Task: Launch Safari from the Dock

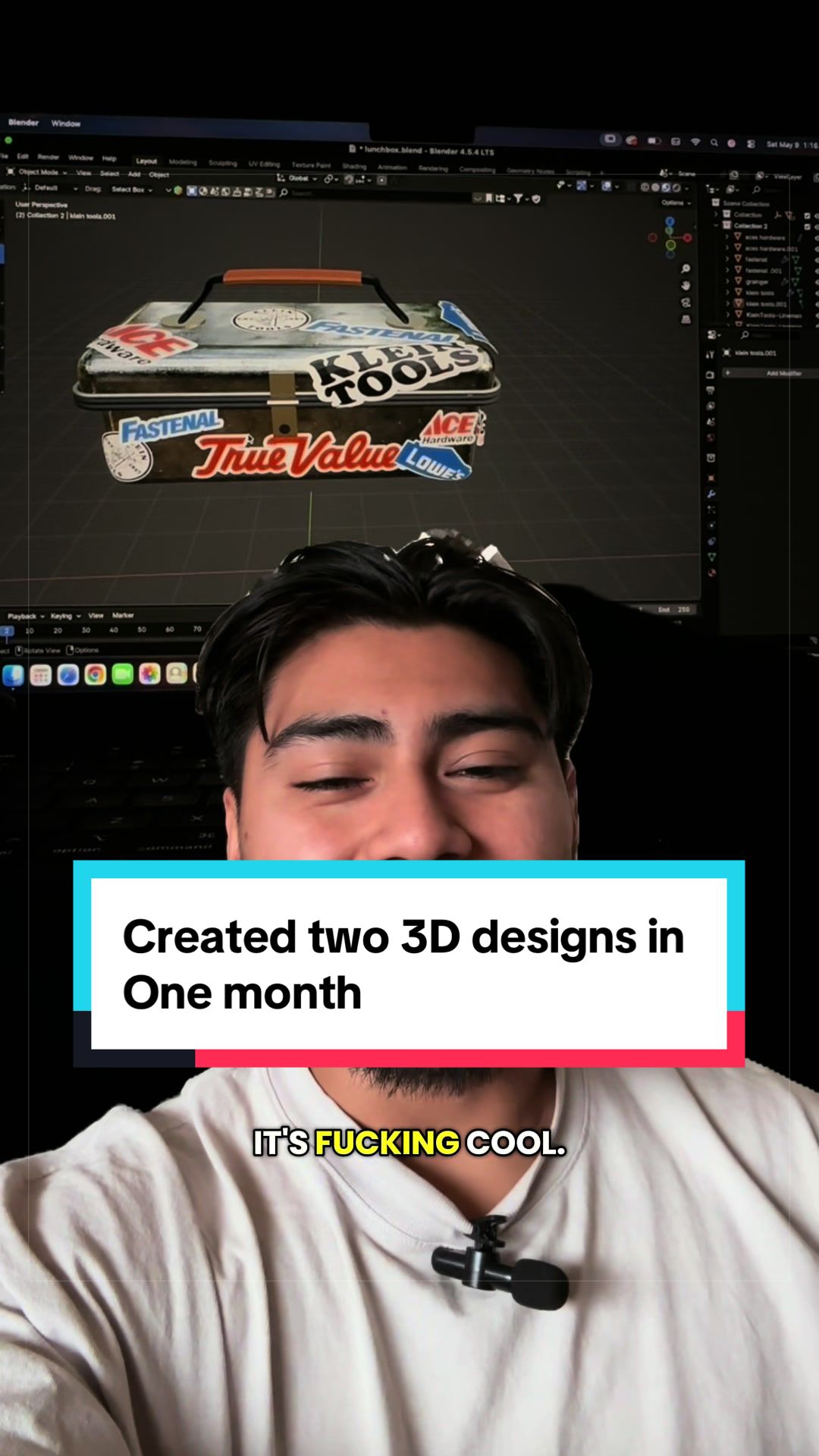Action: (x=68, y=674)
